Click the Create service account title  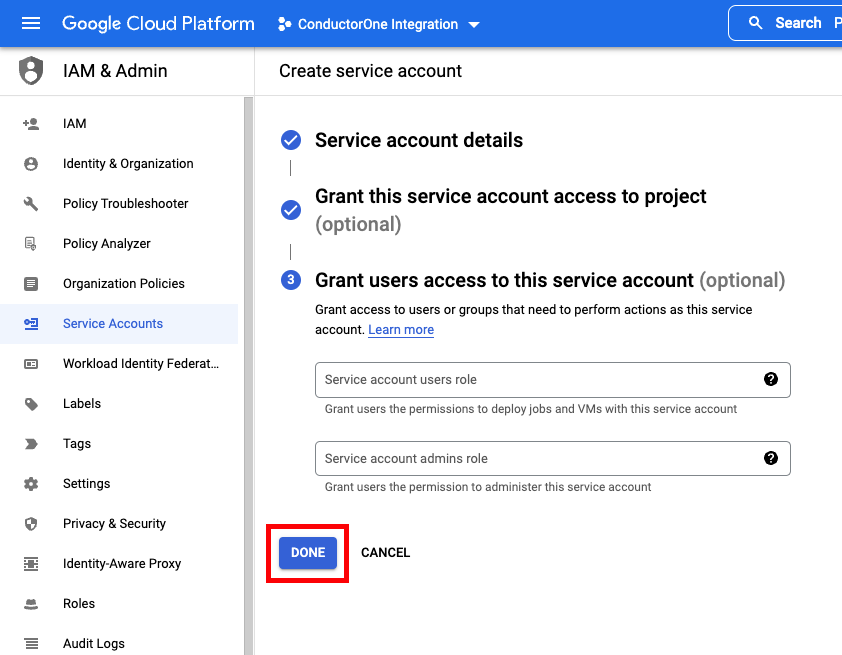click(x=370, y=71)
